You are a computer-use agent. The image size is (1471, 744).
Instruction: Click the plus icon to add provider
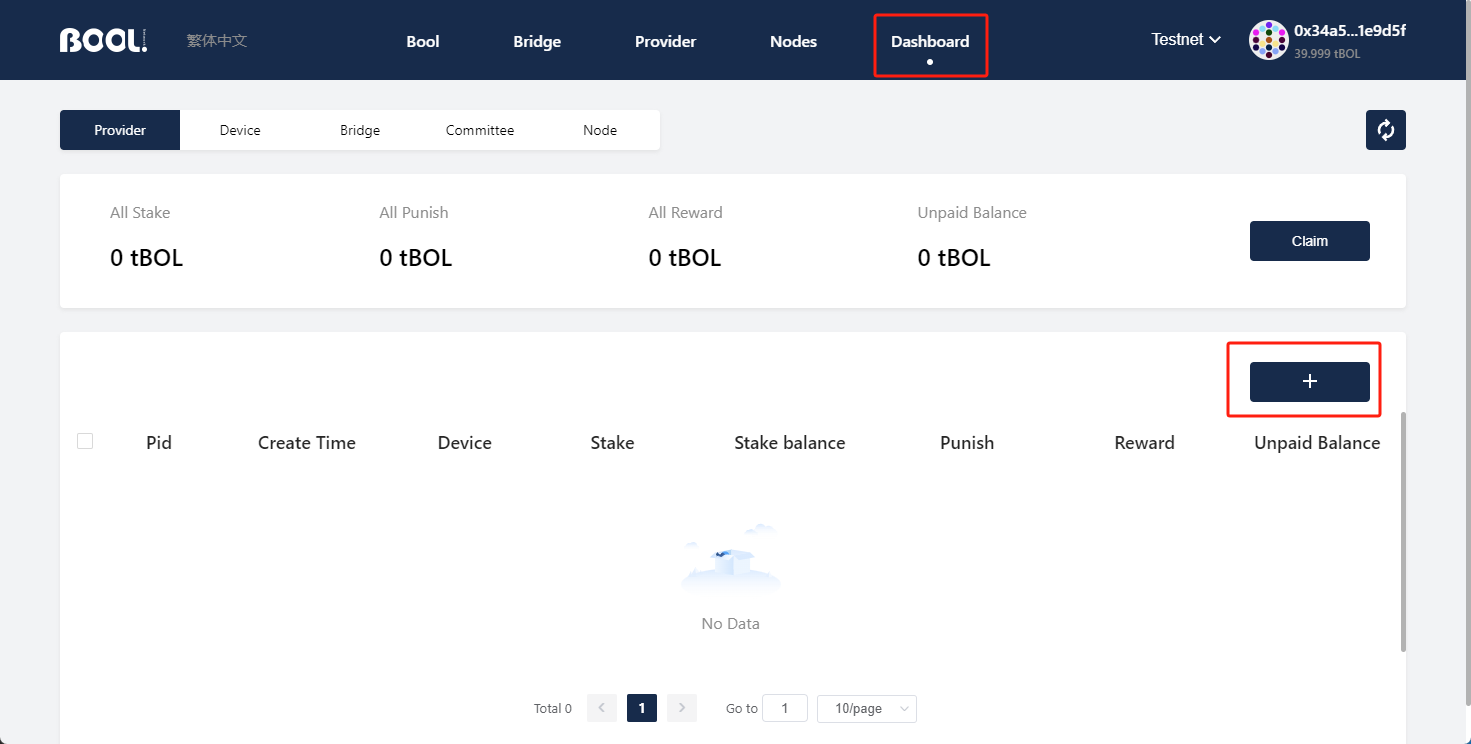1308,381
